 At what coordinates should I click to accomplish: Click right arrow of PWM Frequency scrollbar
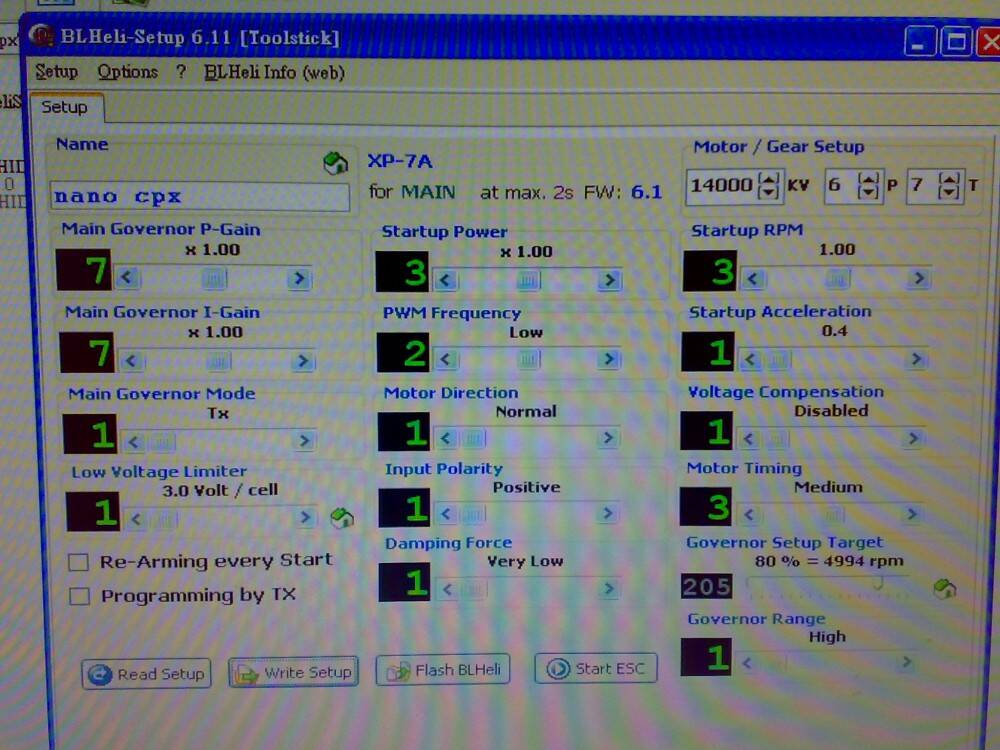[607, 359]
